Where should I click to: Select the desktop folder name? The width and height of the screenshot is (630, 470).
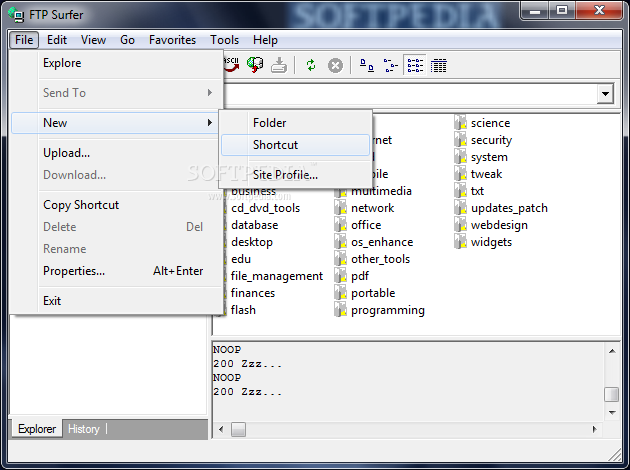click(252, 242)
